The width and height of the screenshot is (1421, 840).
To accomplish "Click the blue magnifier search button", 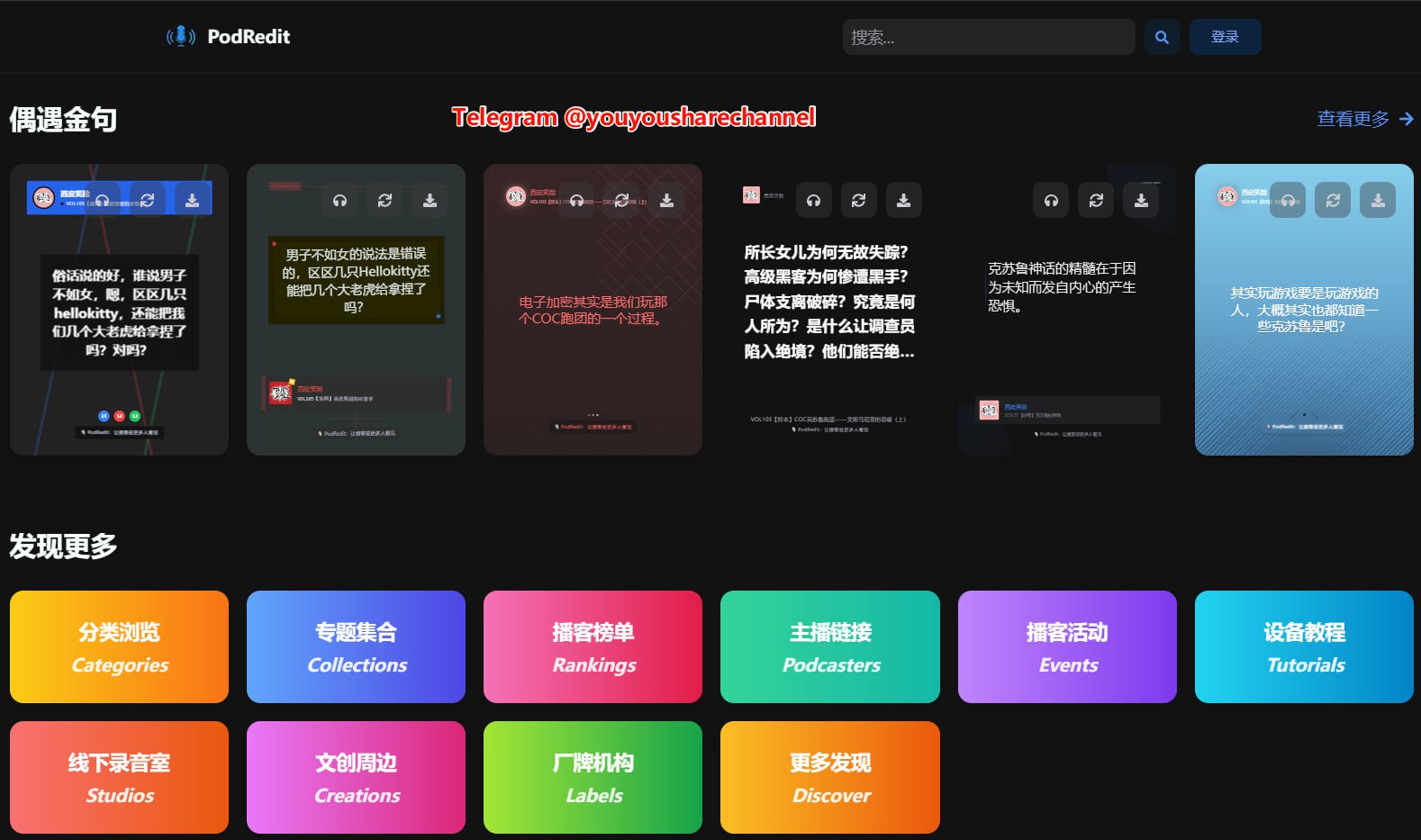I will coord(1162,37).
